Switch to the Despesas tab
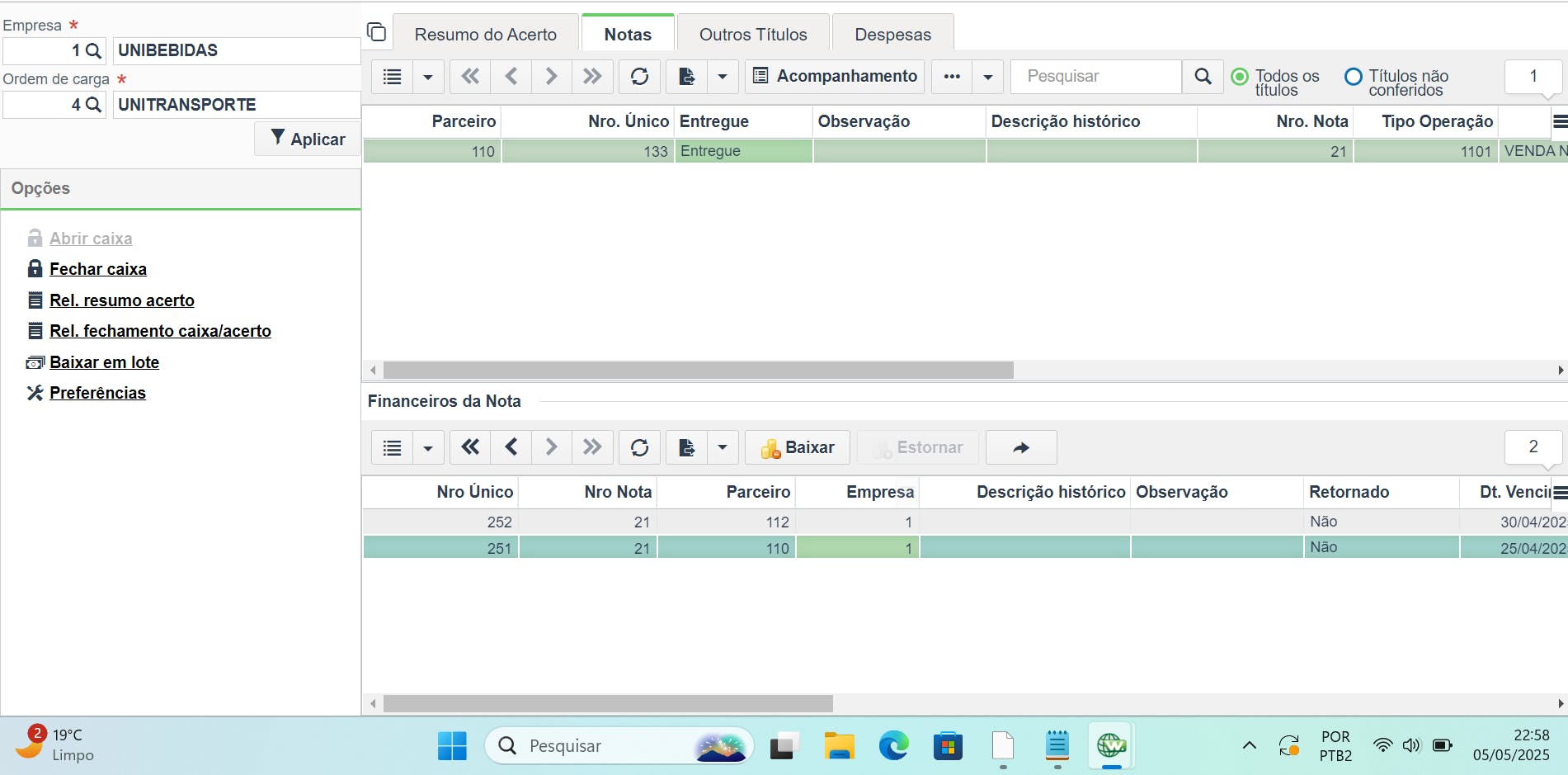 click(x=892, y=35)
